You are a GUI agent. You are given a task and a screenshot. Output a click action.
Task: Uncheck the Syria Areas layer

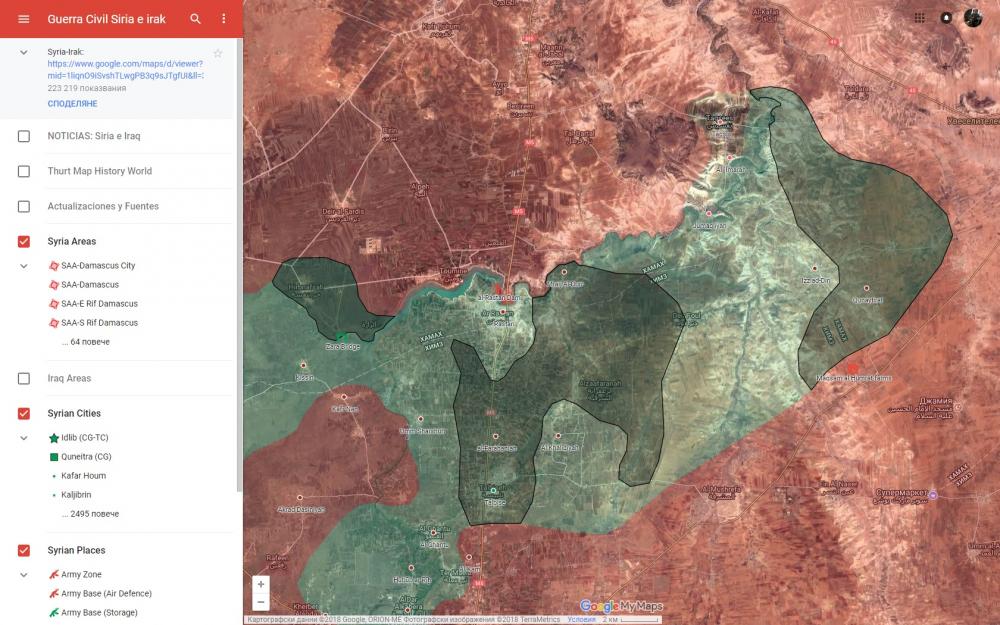point(24,242)
